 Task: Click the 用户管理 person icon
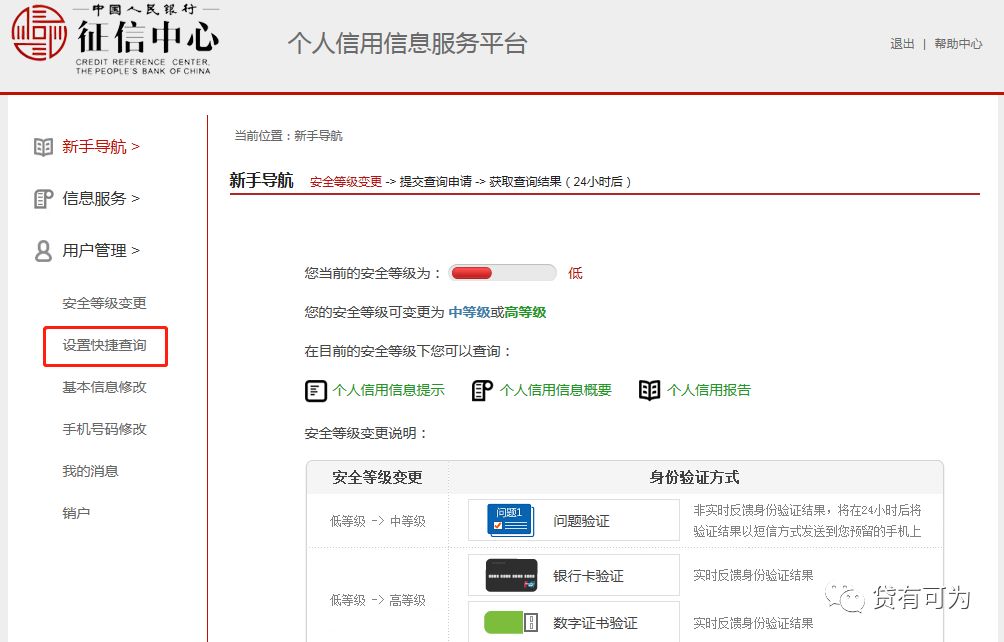[44, 251]
